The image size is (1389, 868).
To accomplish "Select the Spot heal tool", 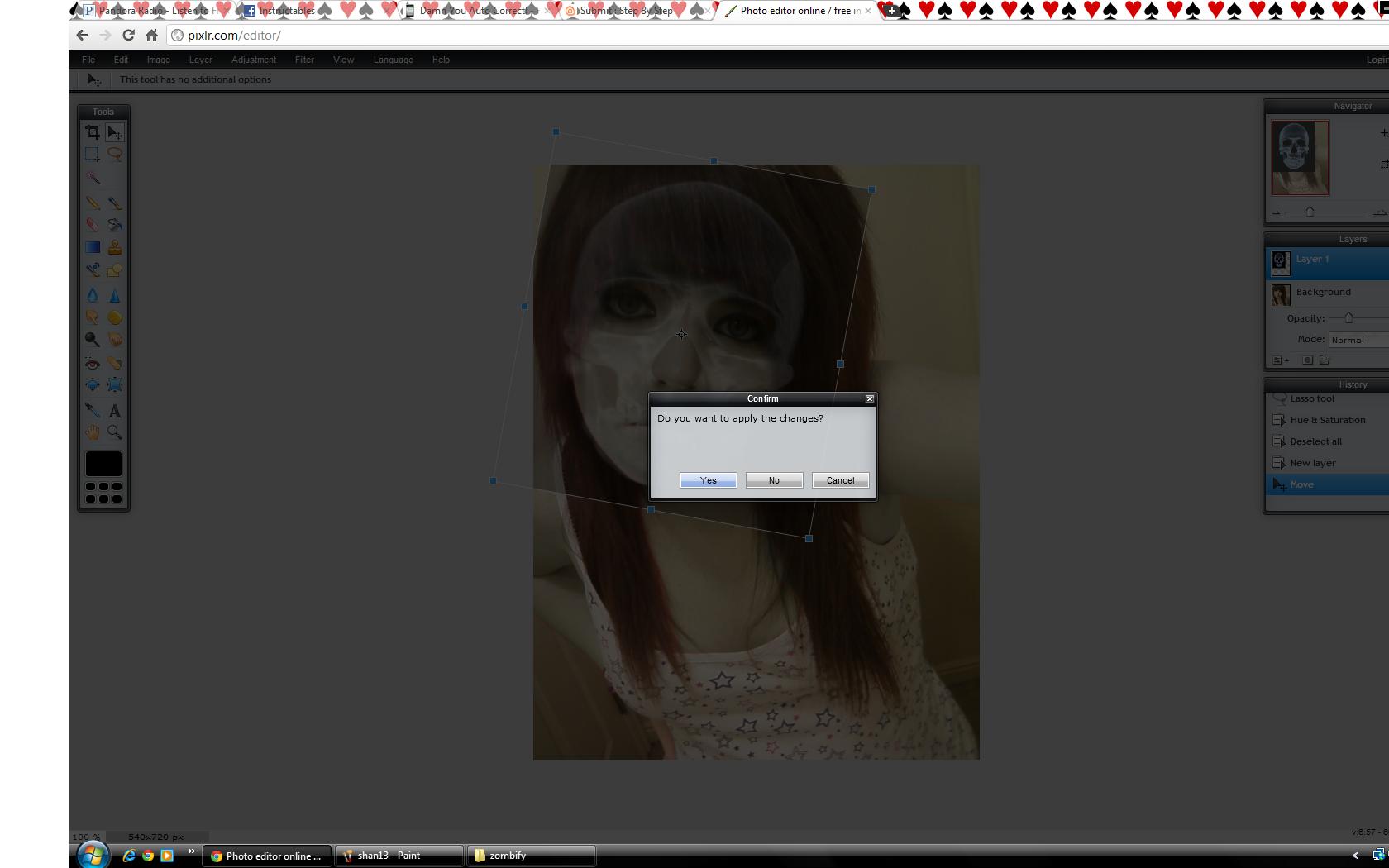I will click(x=115, y=363).
